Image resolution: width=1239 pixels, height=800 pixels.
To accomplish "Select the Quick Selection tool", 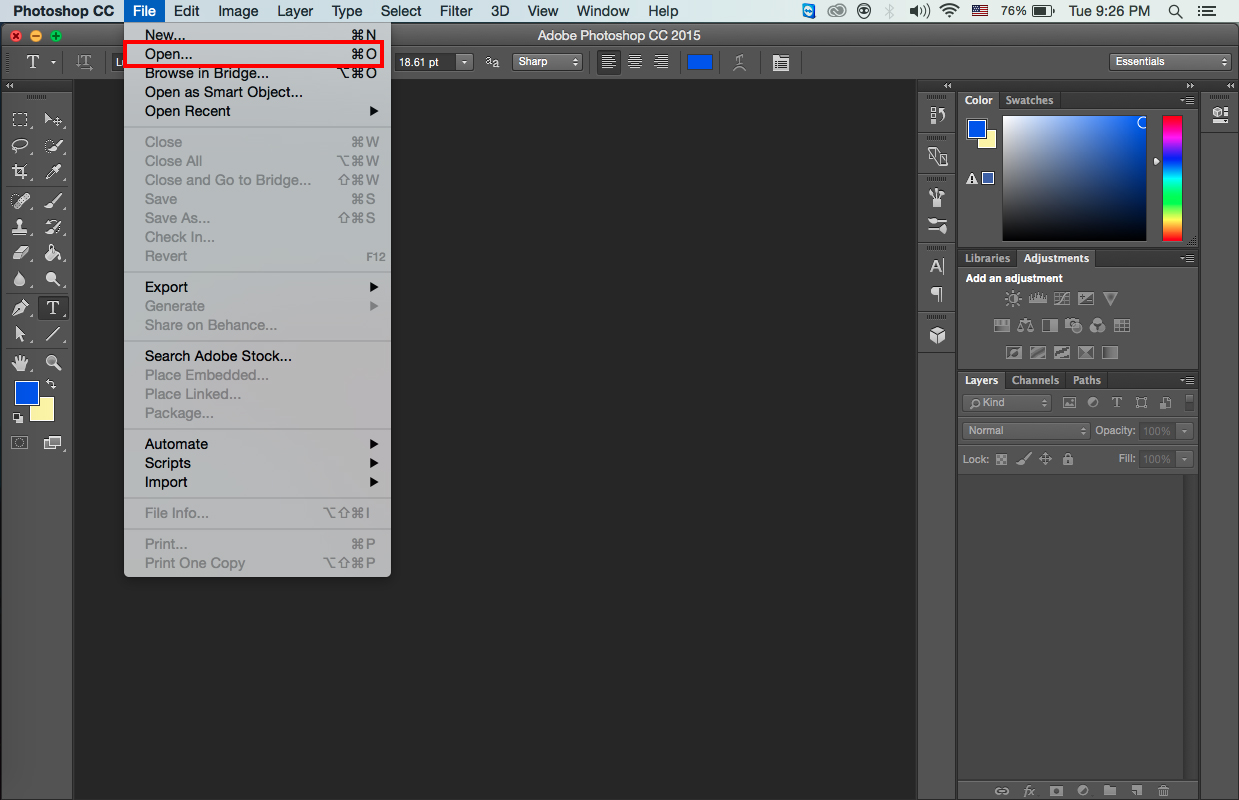I will pos(54,146).
